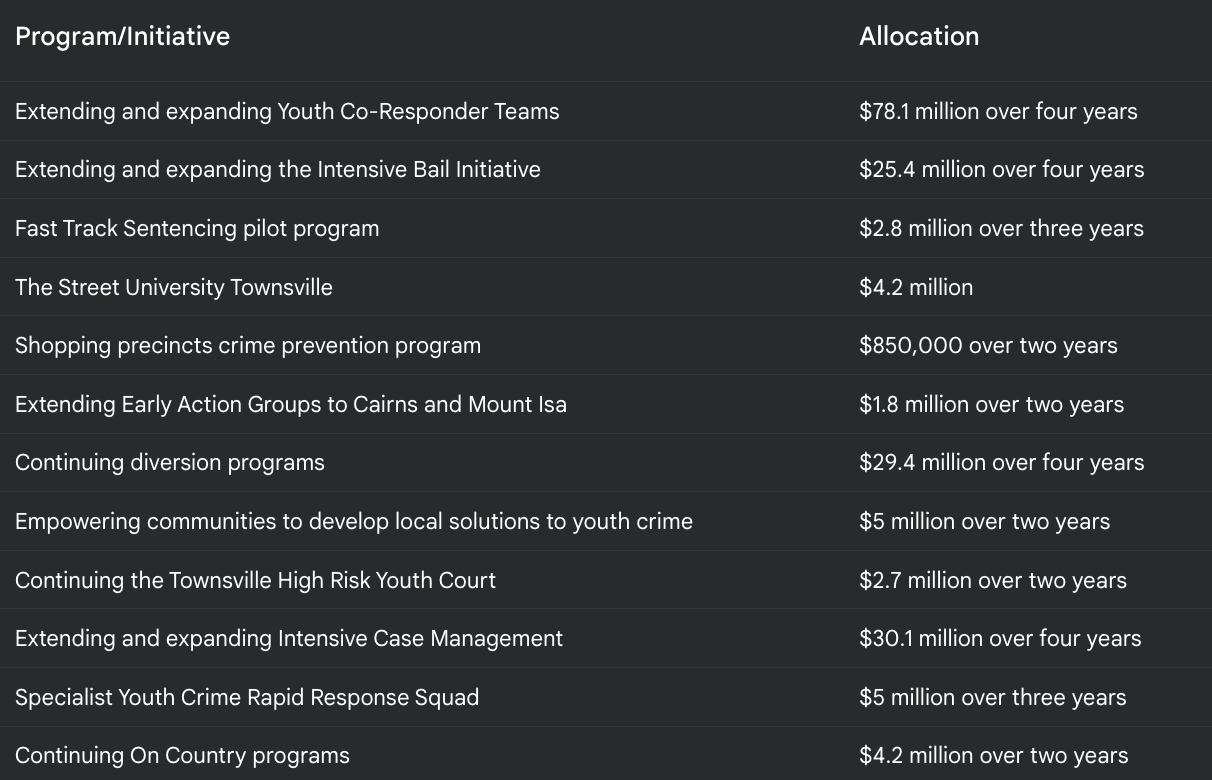
Task: Click Extending Early Action Groups row text
Action: (290, 404)
